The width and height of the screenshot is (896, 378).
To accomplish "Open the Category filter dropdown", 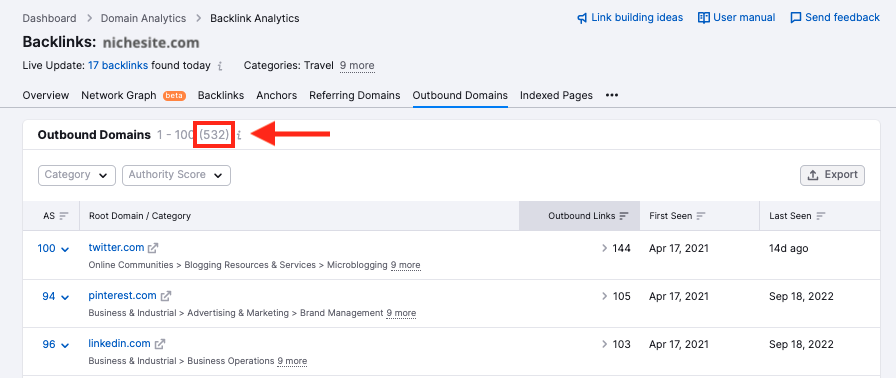I will click(x=77, y=175).
